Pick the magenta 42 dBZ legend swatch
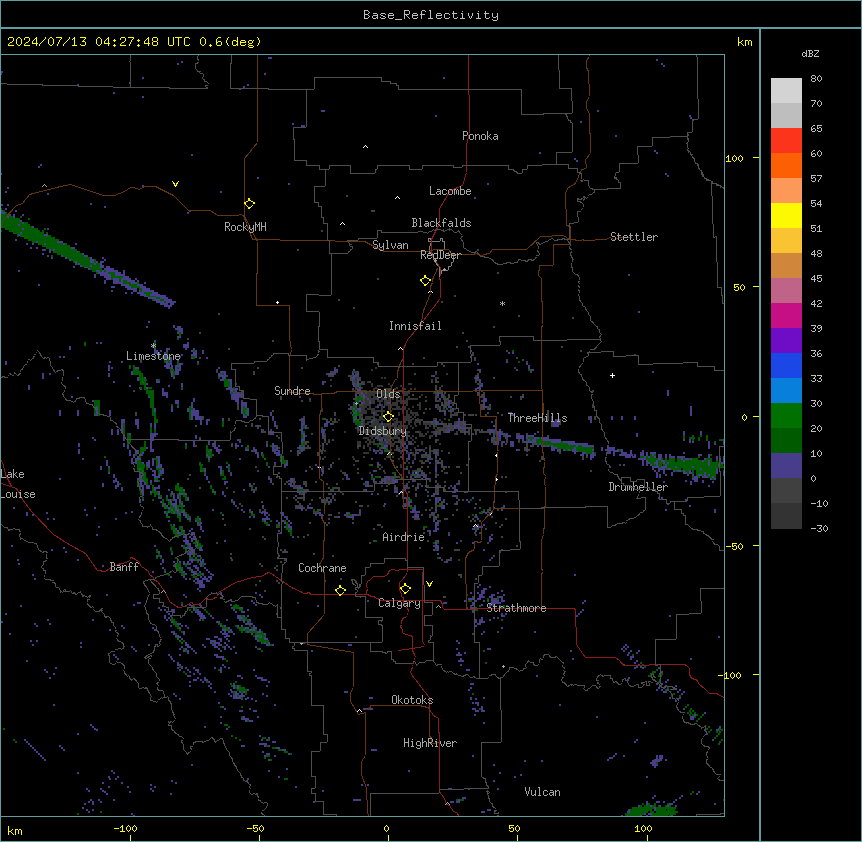The width and height of the screenshot is (862, 842). coord(786,315)
